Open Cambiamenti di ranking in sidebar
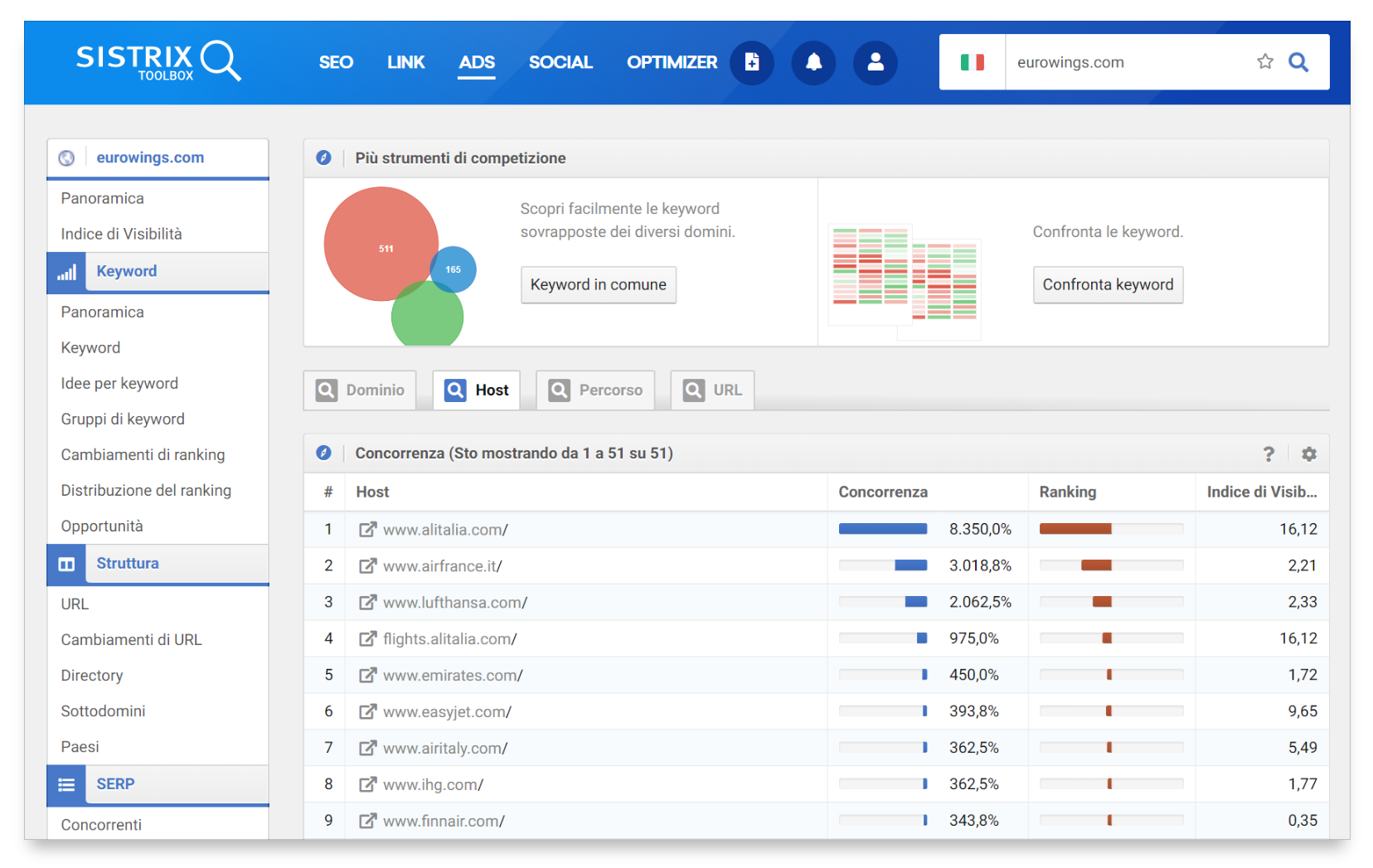Image resolution: width=1373 pixels, height=868 pixels. [x=143, y=454]
